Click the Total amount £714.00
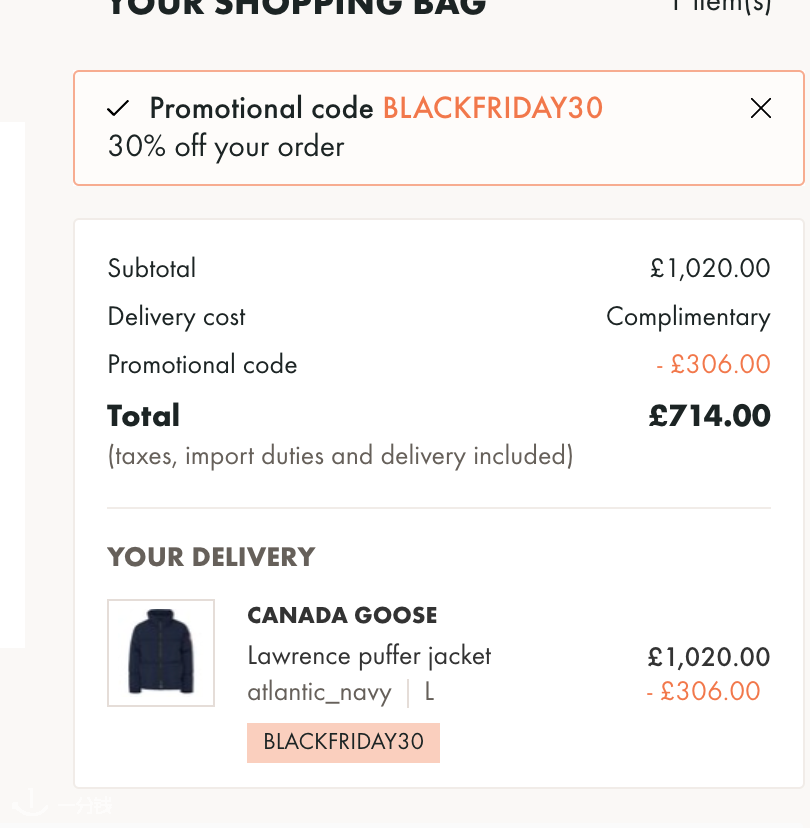Screen dimensions: 810x828 click(709, 415)
